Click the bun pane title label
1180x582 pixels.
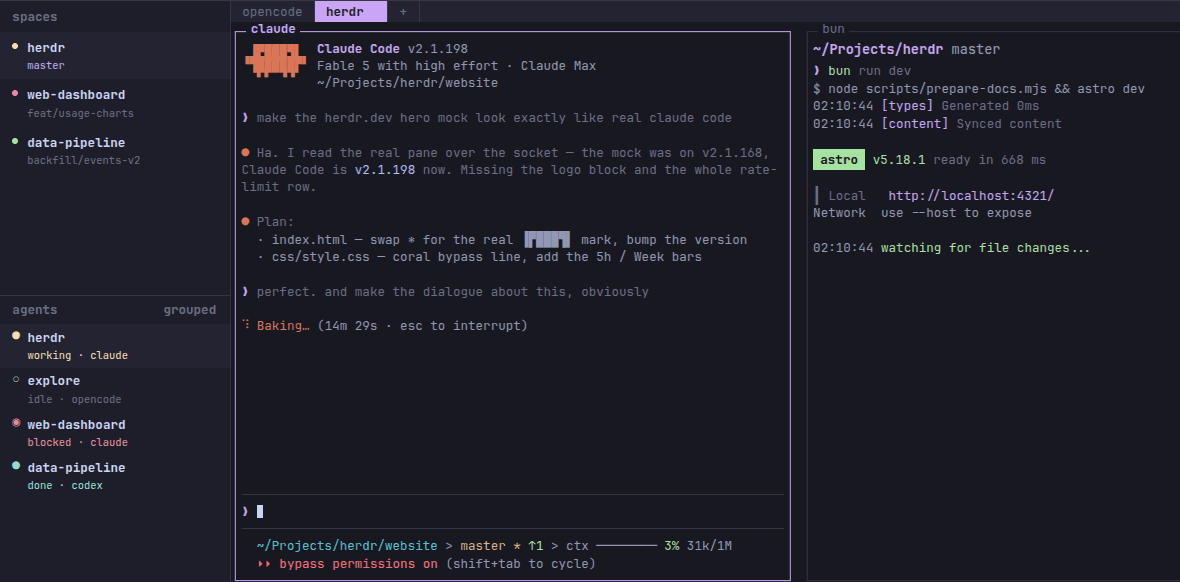click(833, 29)
